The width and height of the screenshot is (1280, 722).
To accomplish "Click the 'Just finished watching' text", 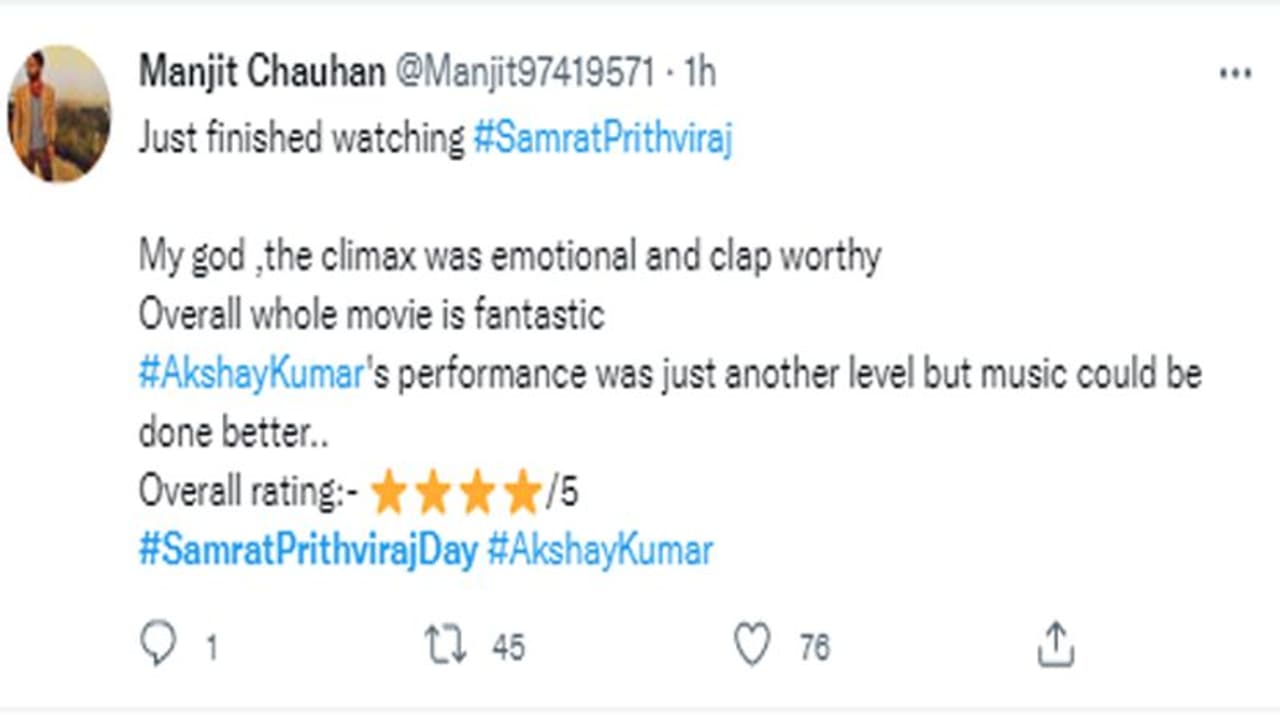I will pyautogui.click(x=301, y=140).
